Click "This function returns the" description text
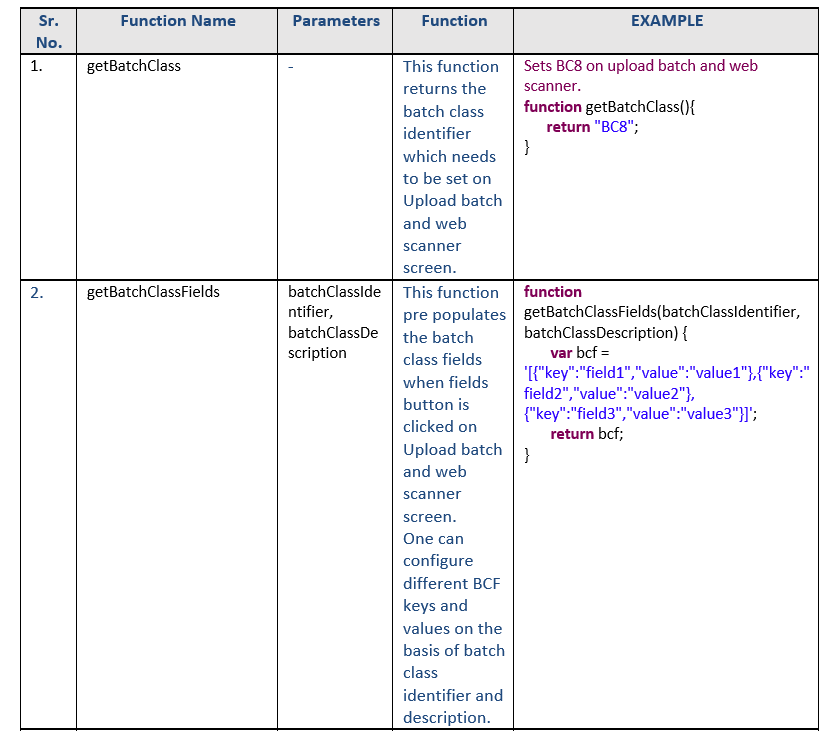 (451, 78)
